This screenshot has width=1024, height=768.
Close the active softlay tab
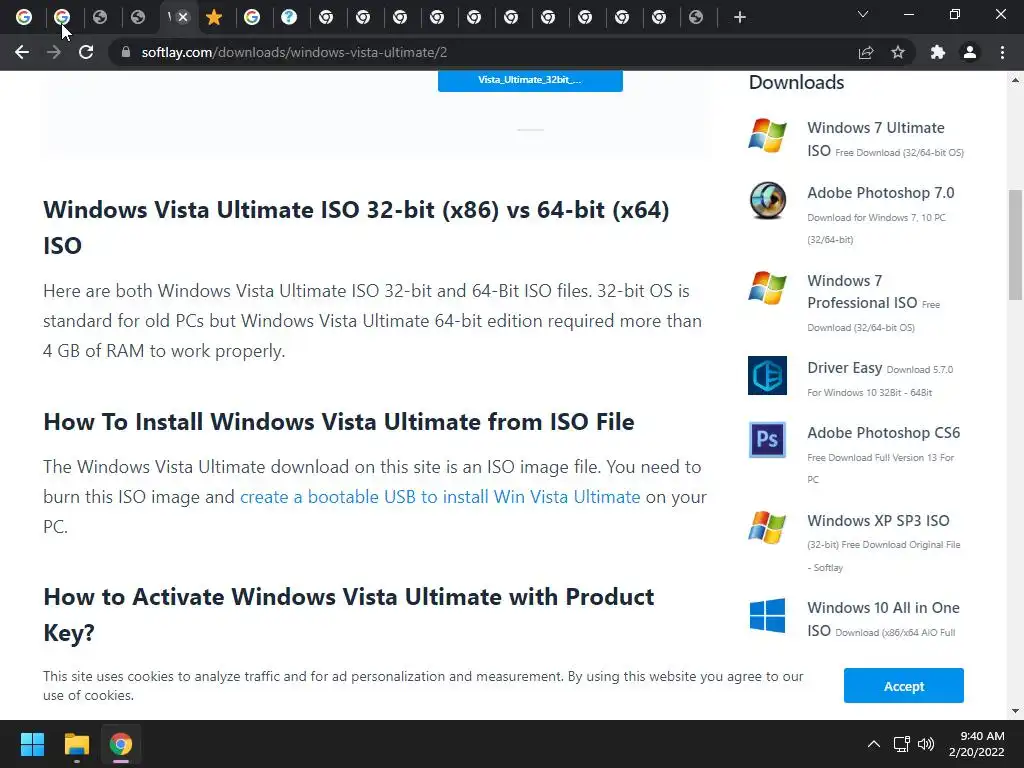pos(184,17)
